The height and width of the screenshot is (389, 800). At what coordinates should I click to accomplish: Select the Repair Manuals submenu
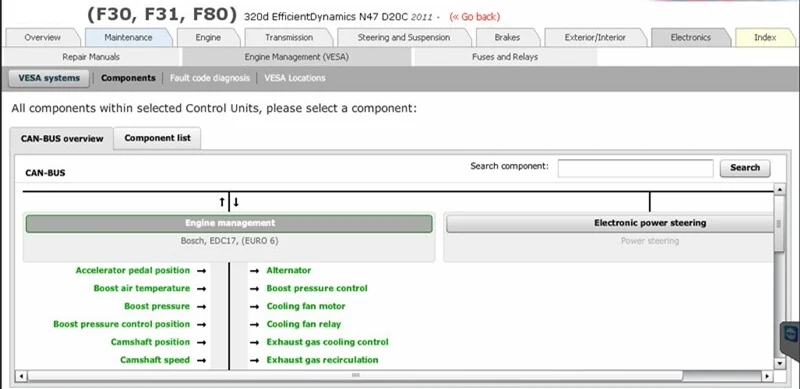(91, 57)
